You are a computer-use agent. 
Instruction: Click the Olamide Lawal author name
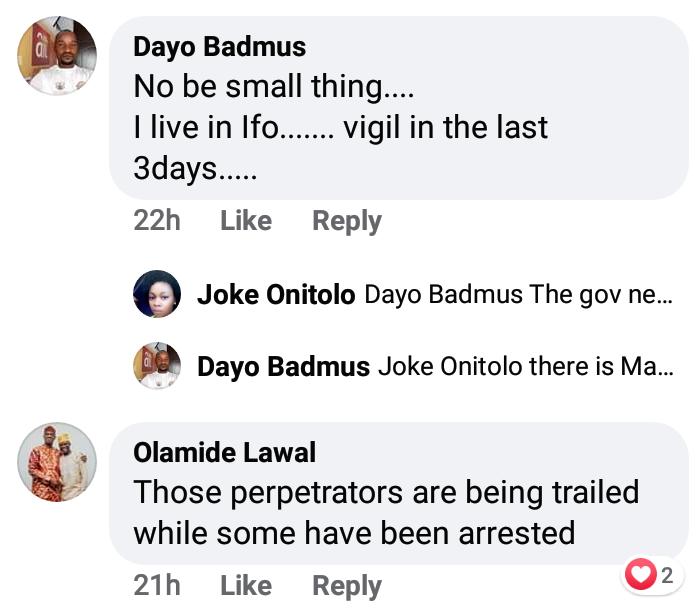225,452
